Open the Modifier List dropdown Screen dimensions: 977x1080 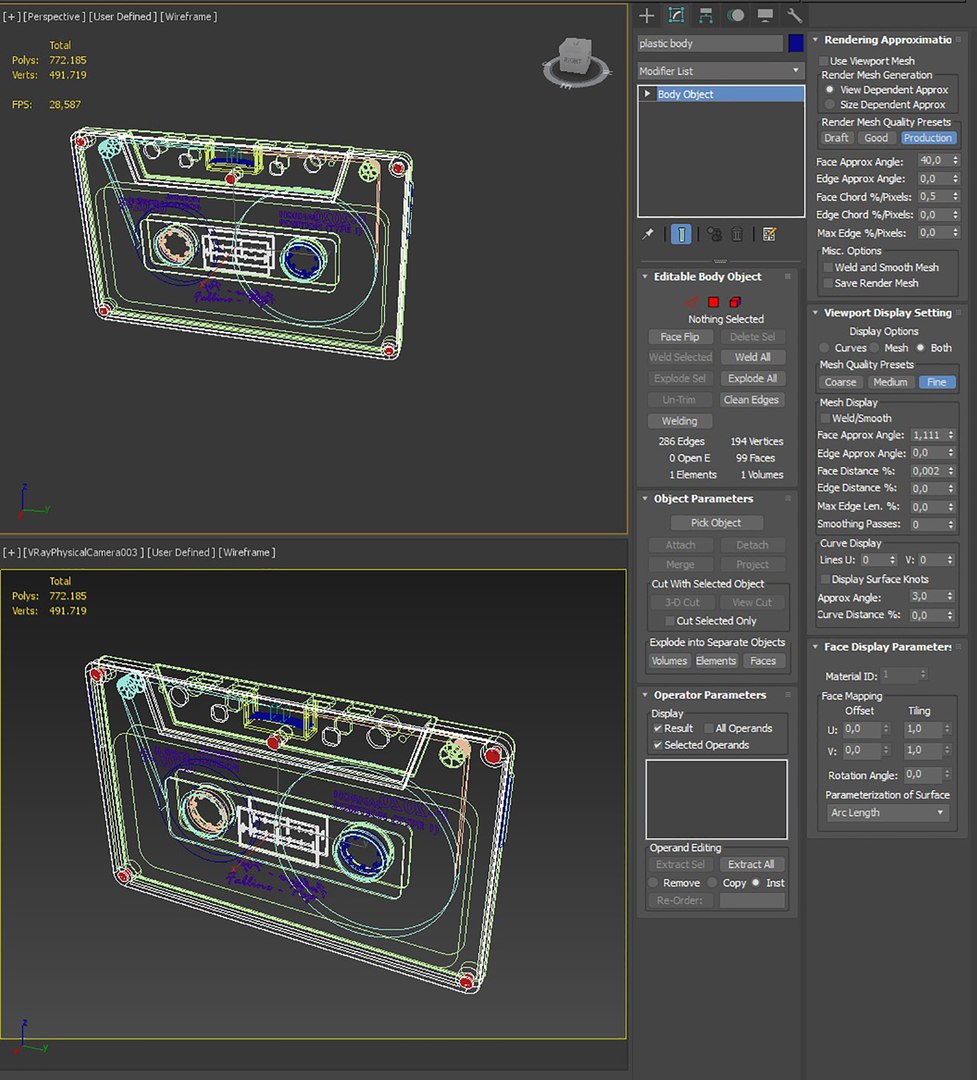(x=720, y=71)
